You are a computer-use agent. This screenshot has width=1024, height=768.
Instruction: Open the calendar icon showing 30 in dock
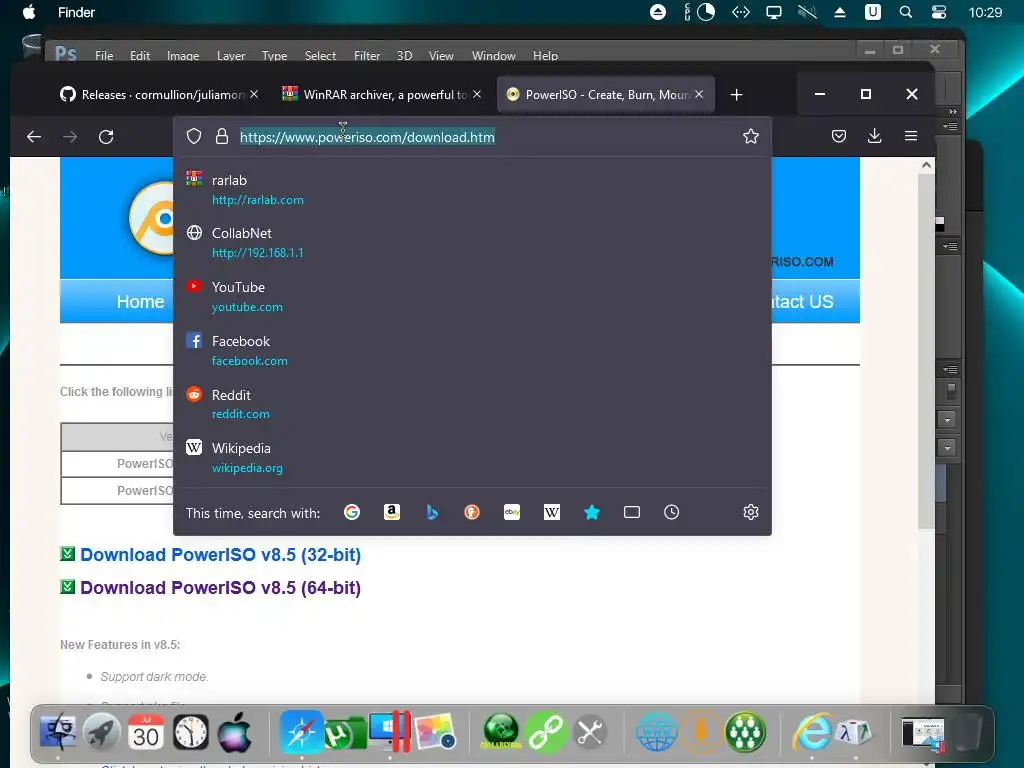(146, 732)
